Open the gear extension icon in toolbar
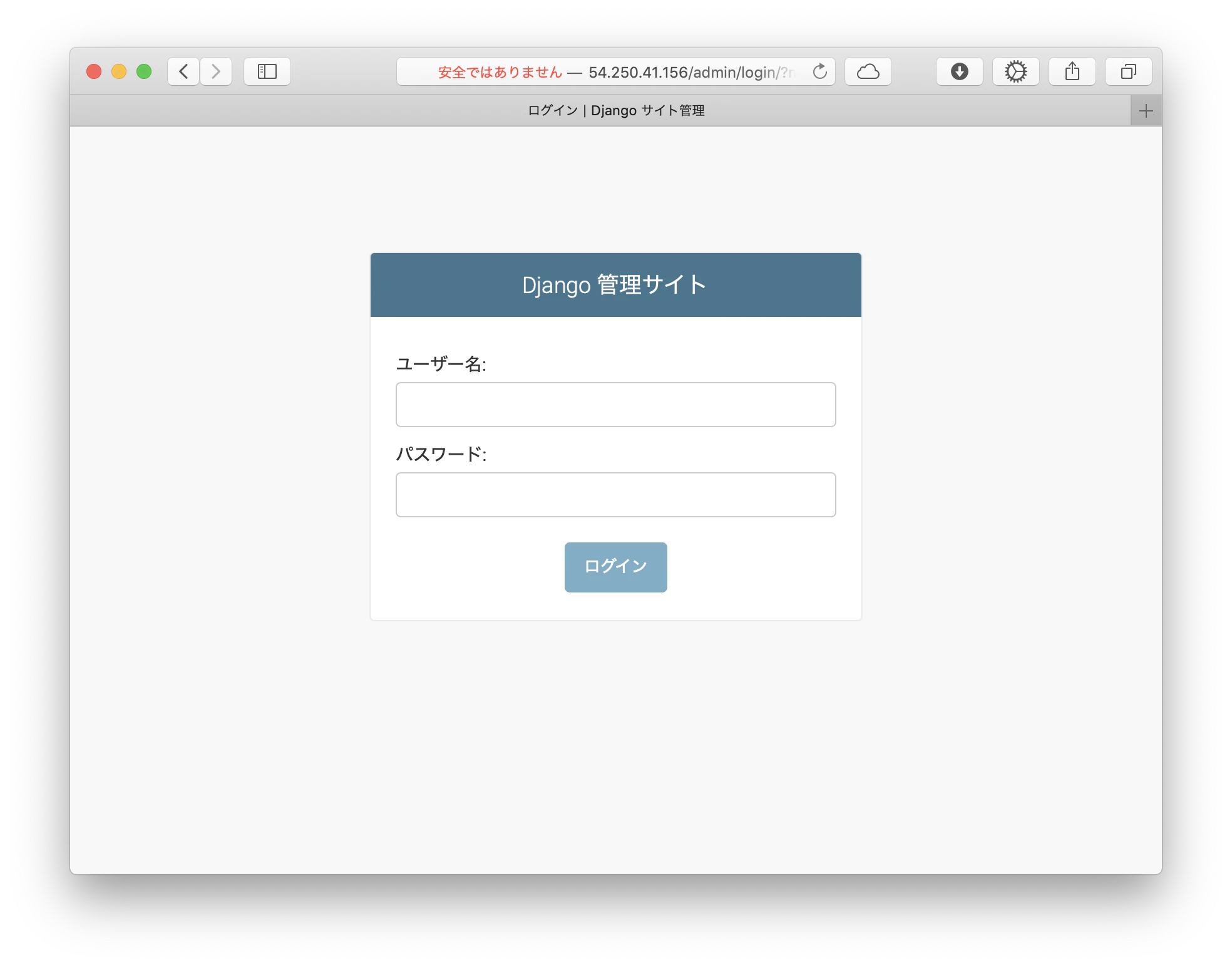 click(1016, 71)
